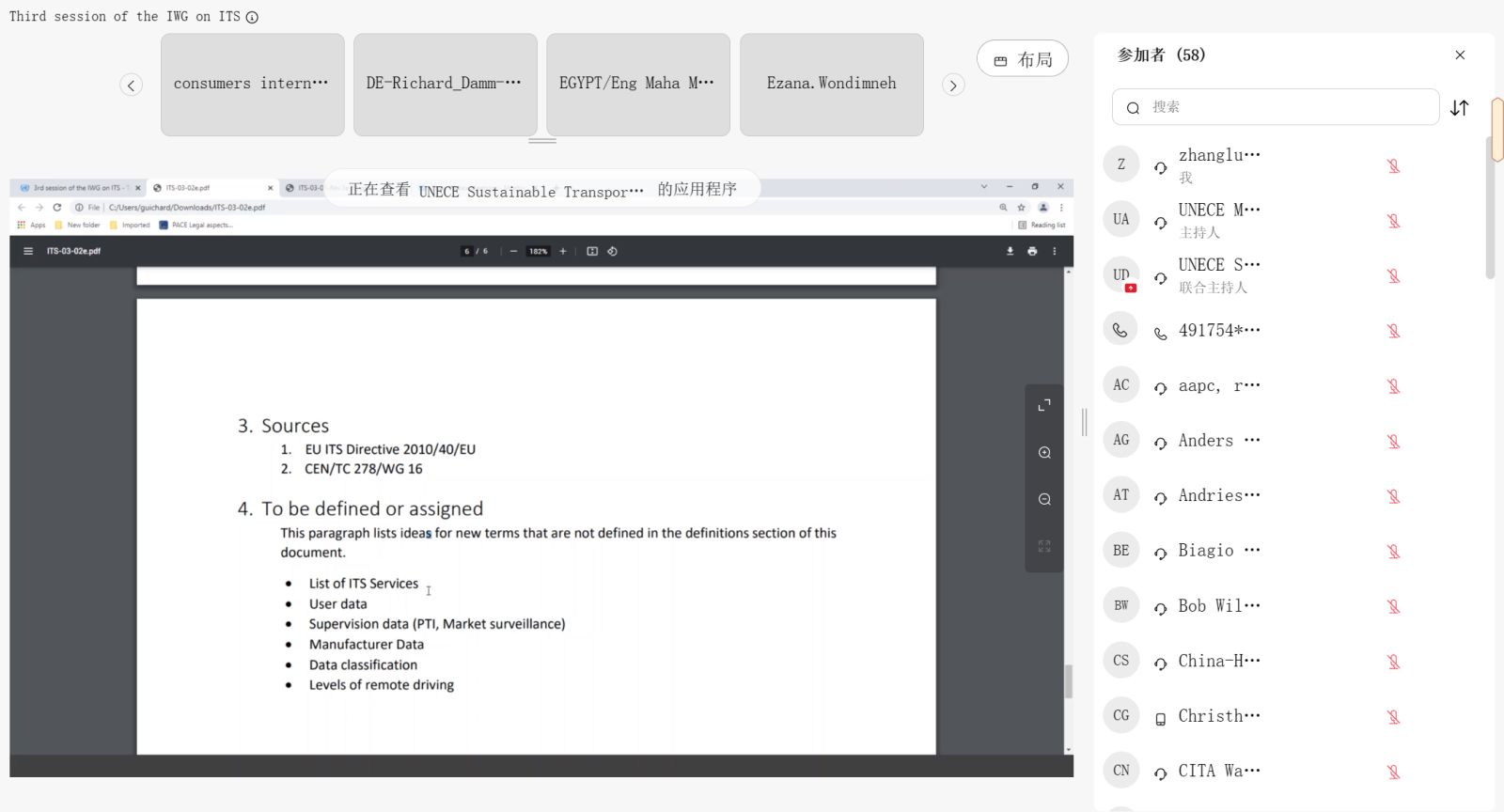Click the zoom in magnifier on shared screen
The width and height of the screenshot is (1504, 812).
(1044, 453)
